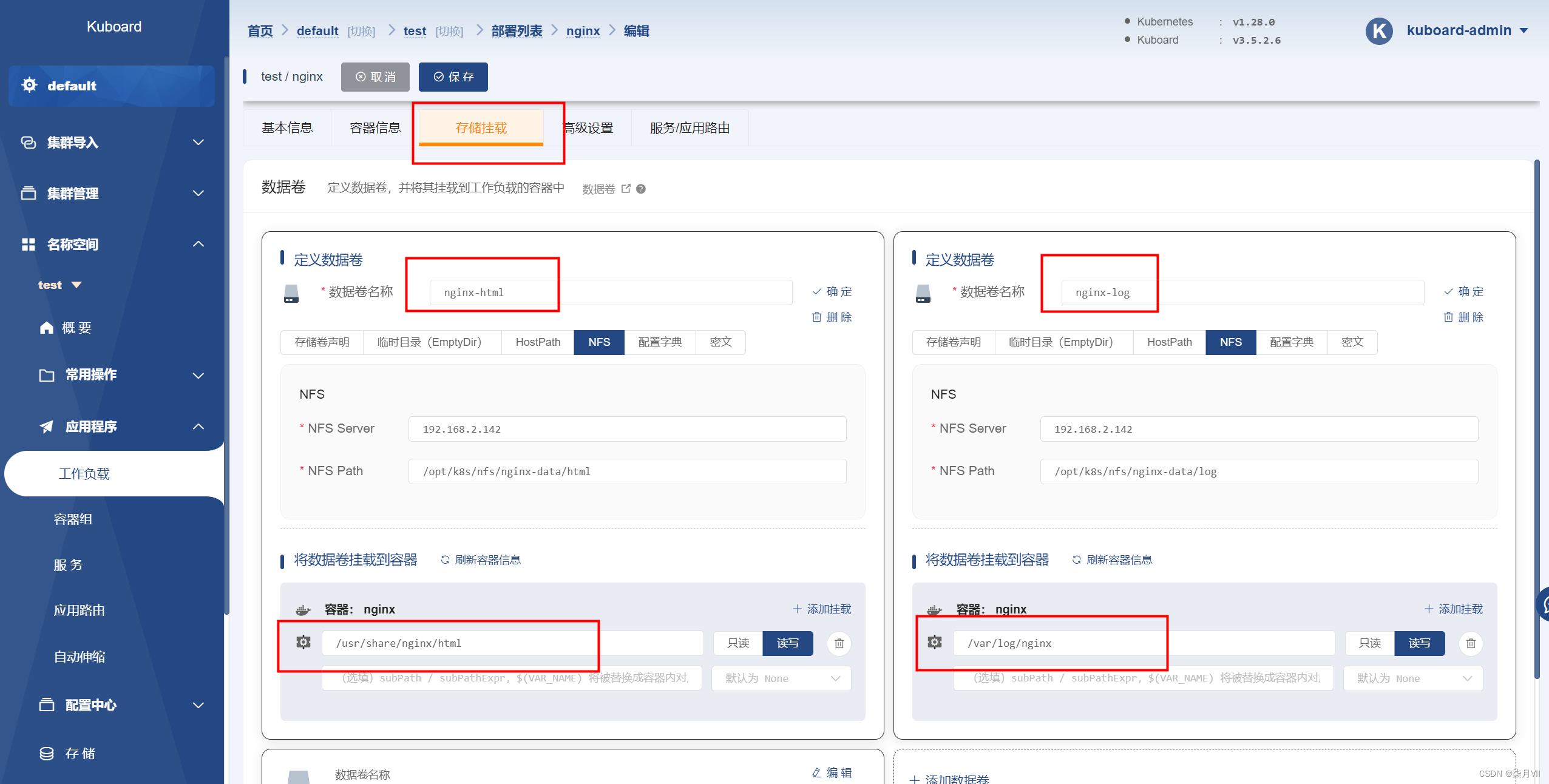Click 删除 trash for nginx-log volume
This screenshot has height=784, width=1549.
click(x=1463, y=317)
